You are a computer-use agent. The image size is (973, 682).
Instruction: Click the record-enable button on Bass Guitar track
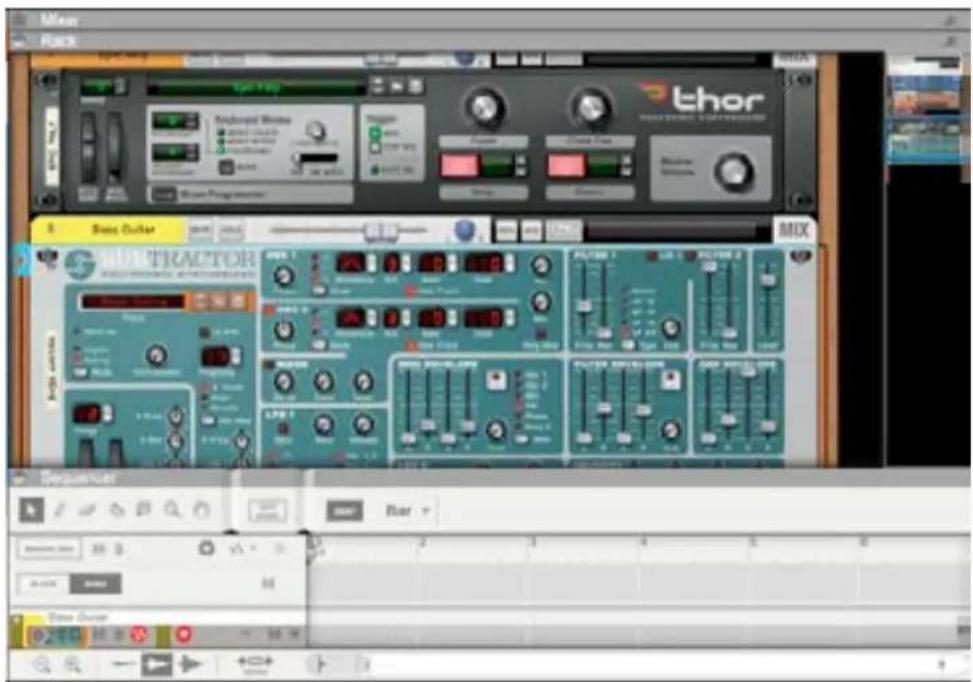click(x=183, y=634)
